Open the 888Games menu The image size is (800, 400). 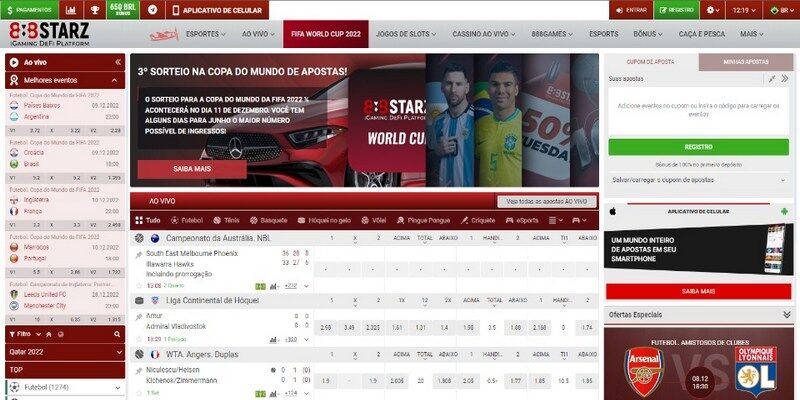552,34
